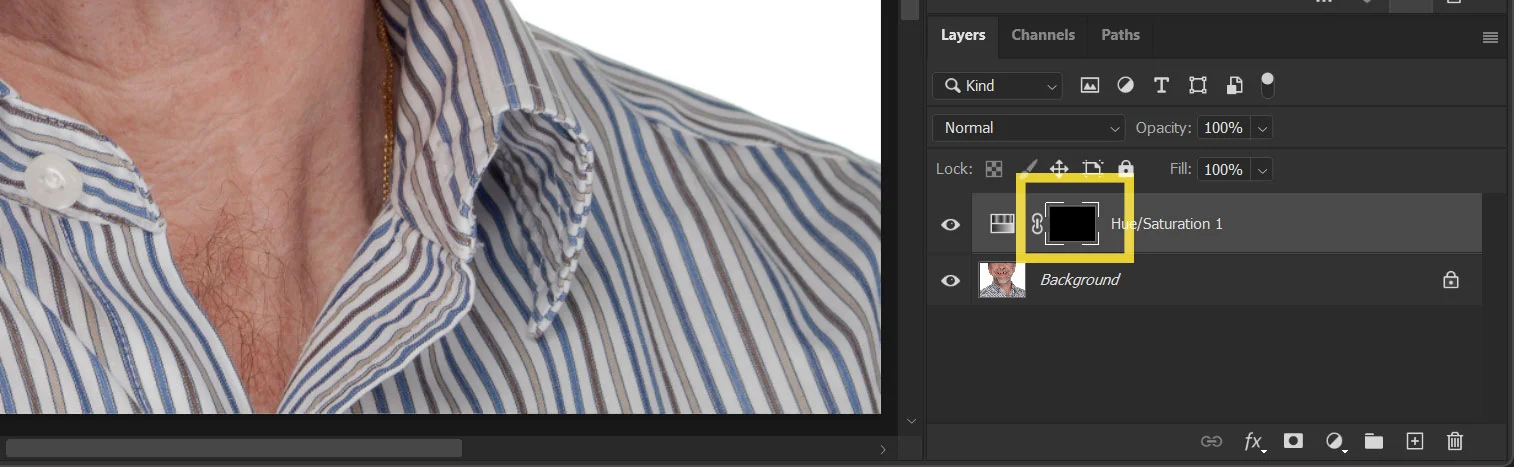Filter for shape layers icon
The height and width of the screenshot is (467, 1514).
pyautogui.click(x=1198, y=86)
